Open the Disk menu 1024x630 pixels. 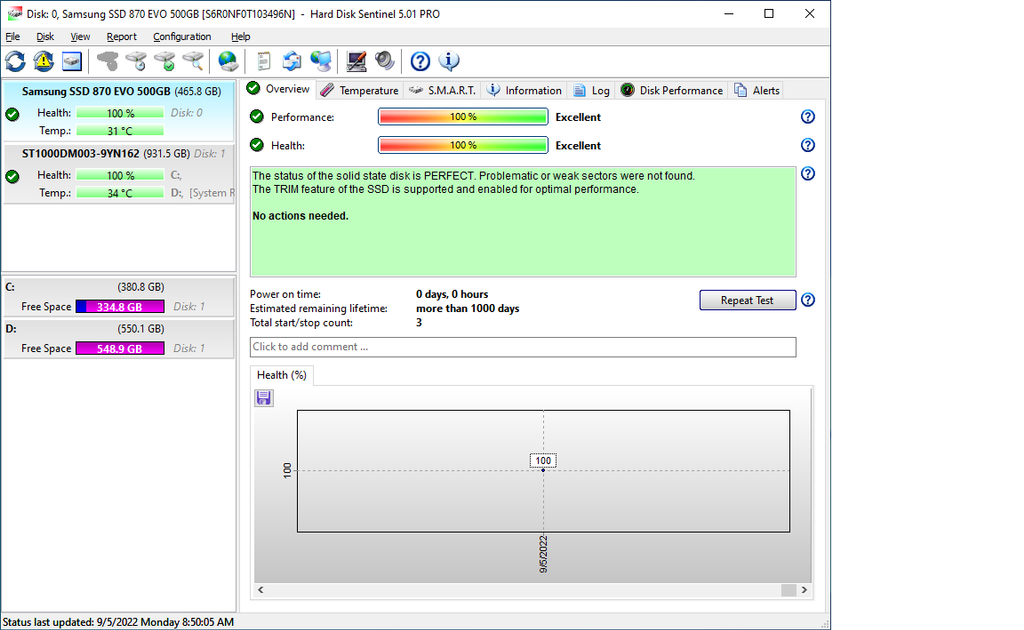coord(45,37)
